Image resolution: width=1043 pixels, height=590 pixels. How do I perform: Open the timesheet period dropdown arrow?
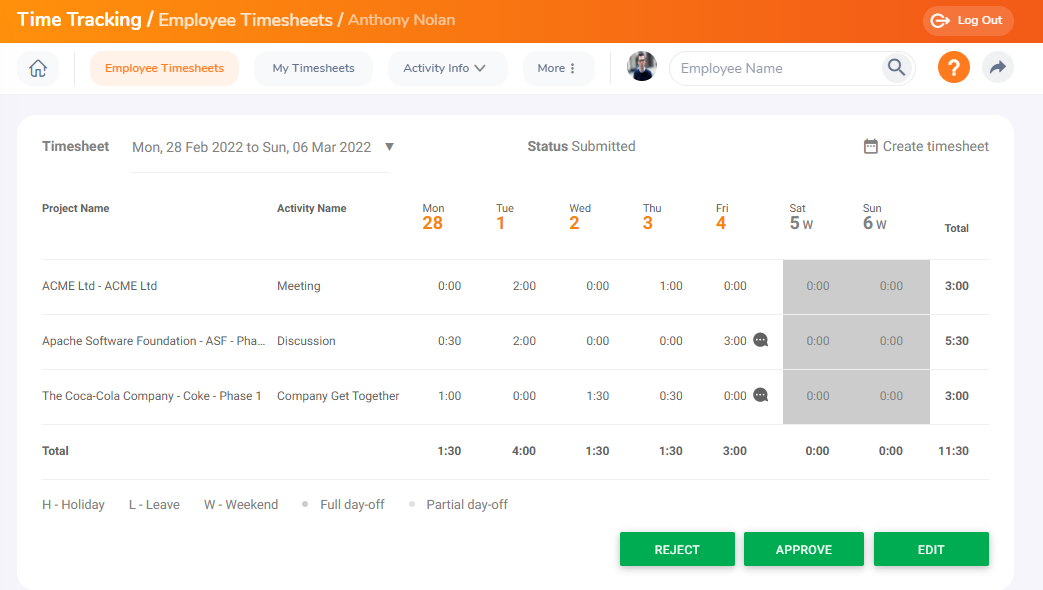pyautogui.click(x=389, y=147)
